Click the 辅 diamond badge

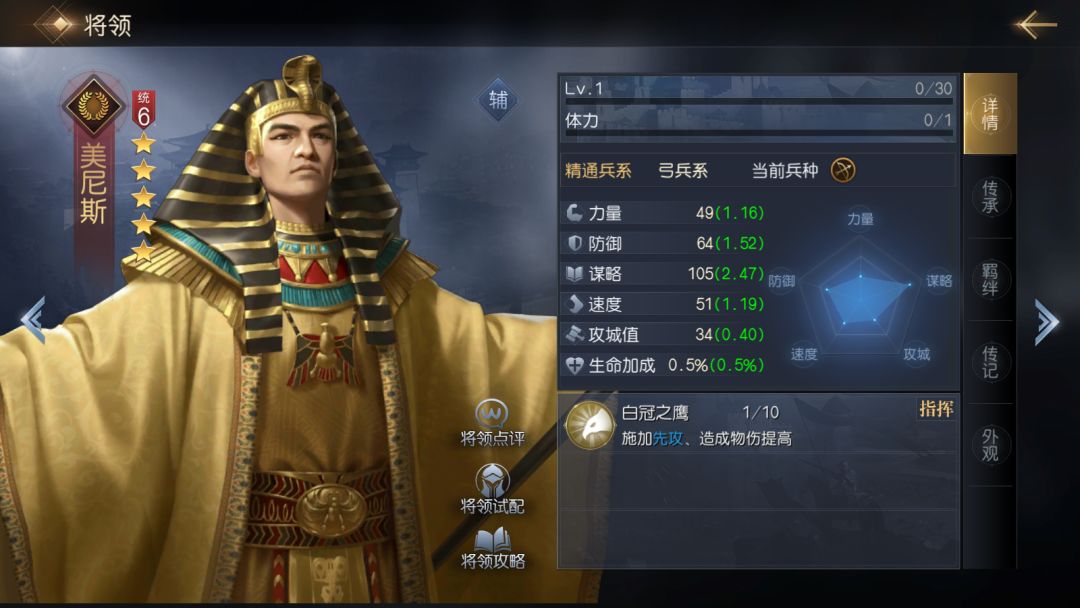point(498,100)
